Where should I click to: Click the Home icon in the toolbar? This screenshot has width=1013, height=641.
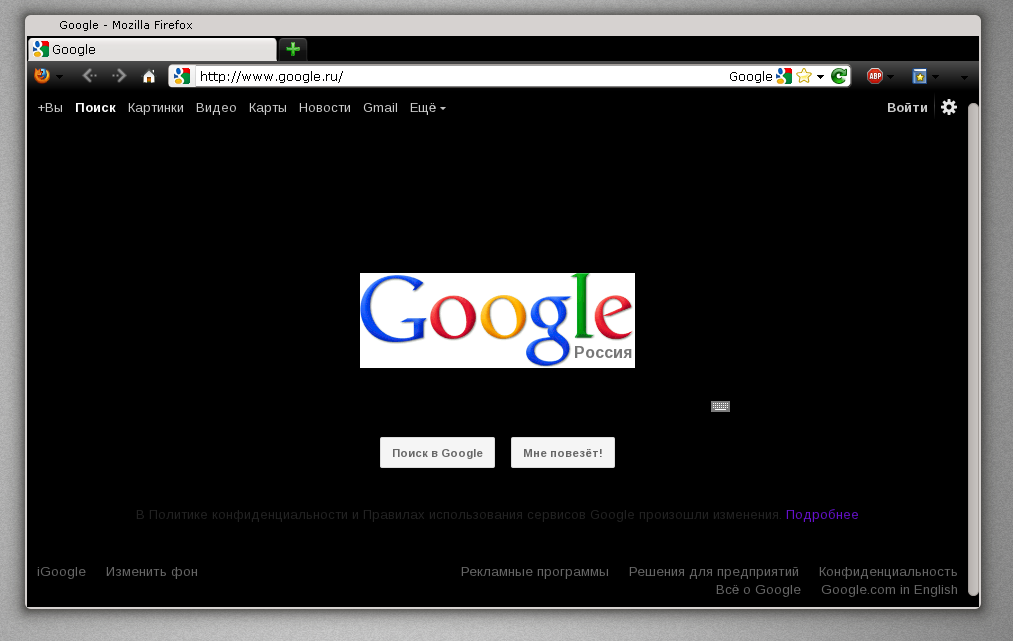(149, 76)
